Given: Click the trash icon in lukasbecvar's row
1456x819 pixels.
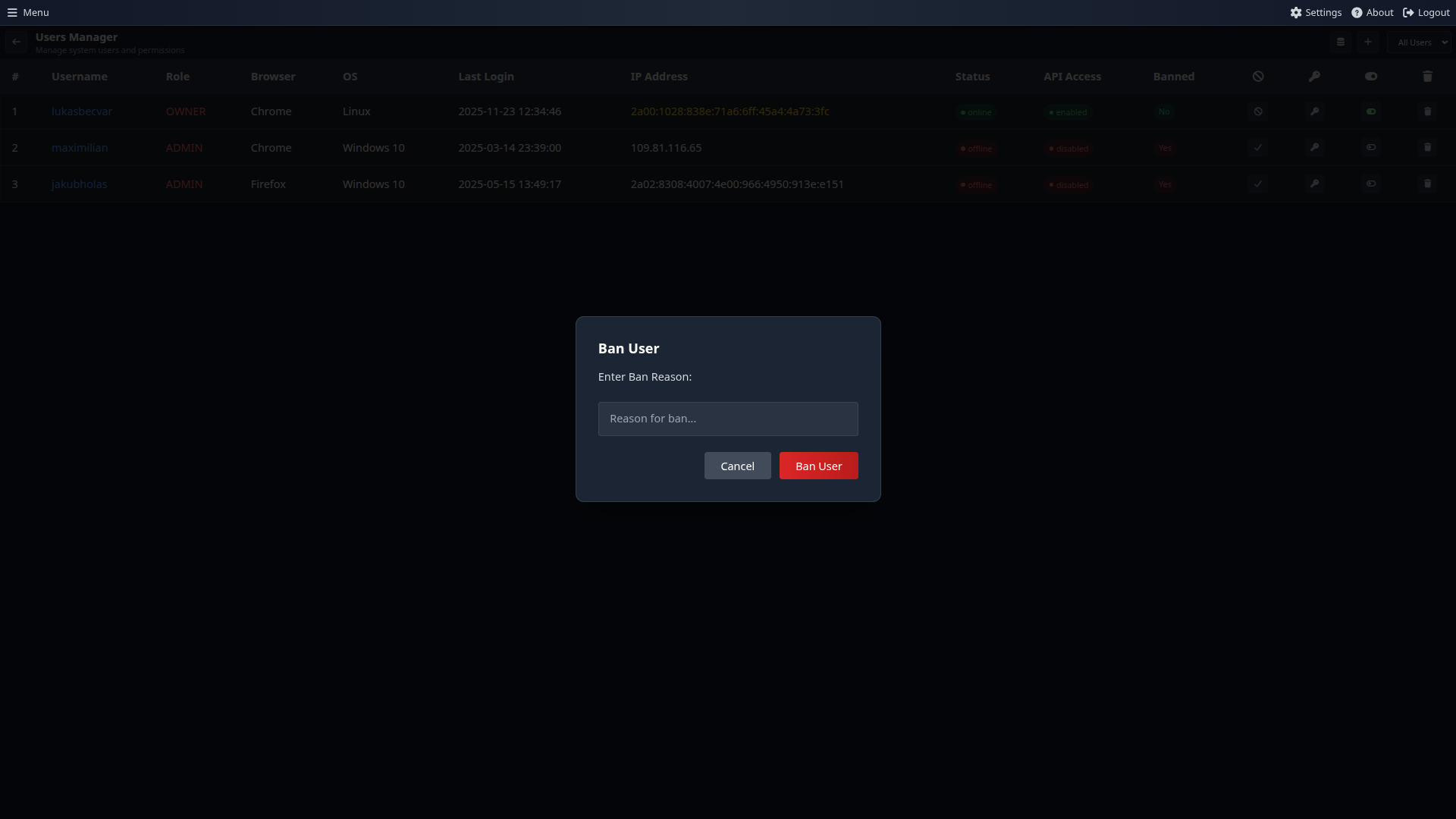Looking at the screenshot, I should pyautogui.click(x=1428, y=111).
